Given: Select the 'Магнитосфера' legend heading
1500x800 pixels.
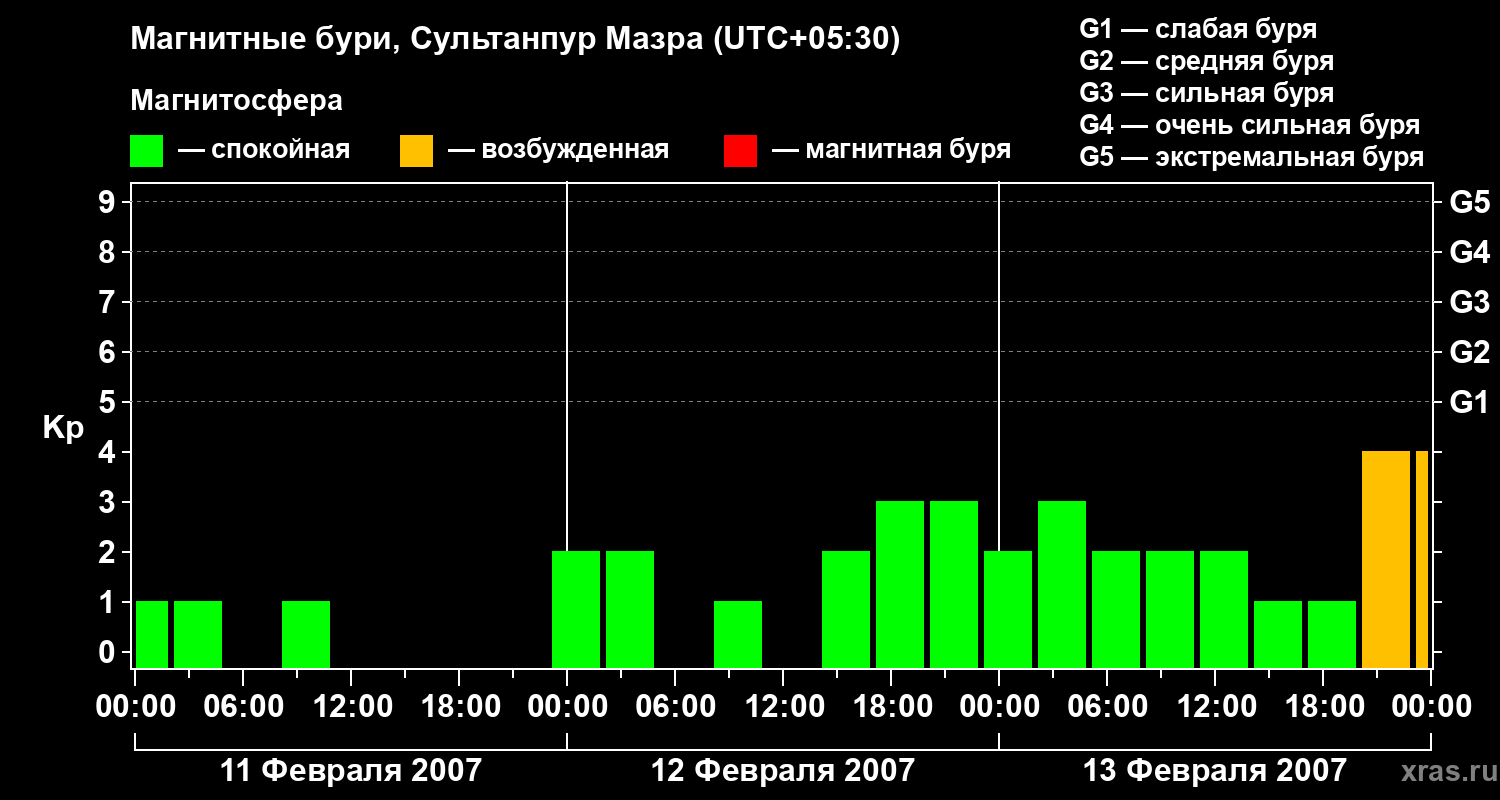Looking at the screenshot, I should (x=236, y=101).
